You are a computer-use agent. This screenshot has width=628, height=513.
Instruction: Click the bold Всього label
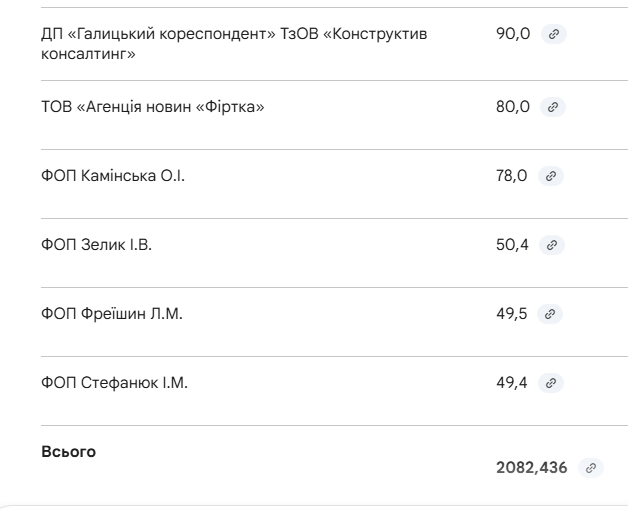(68, 452)
